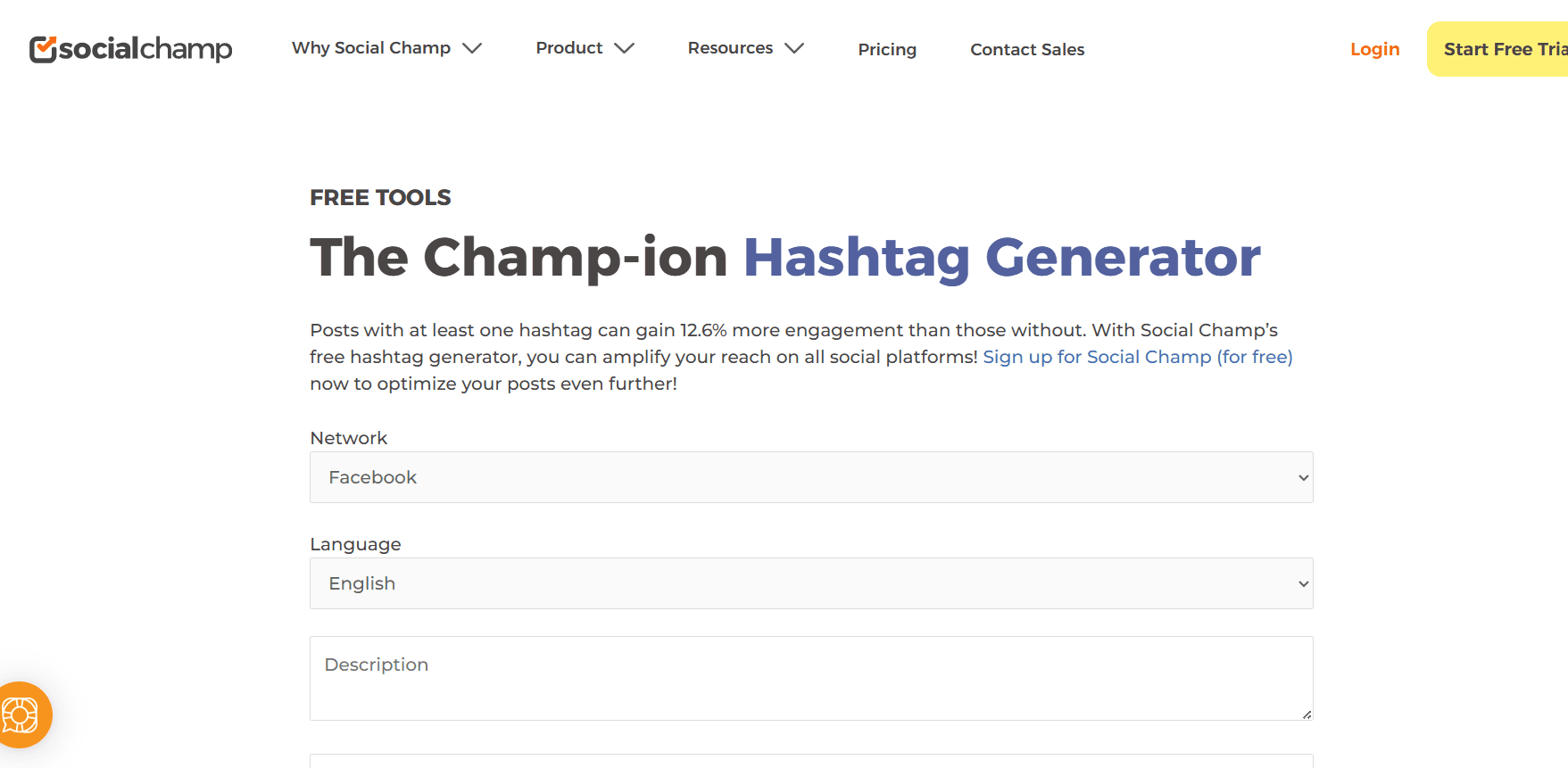The width and height of the screenshot is (1568, 768).
Task: Click the English language field
Action: coord(810,583)
